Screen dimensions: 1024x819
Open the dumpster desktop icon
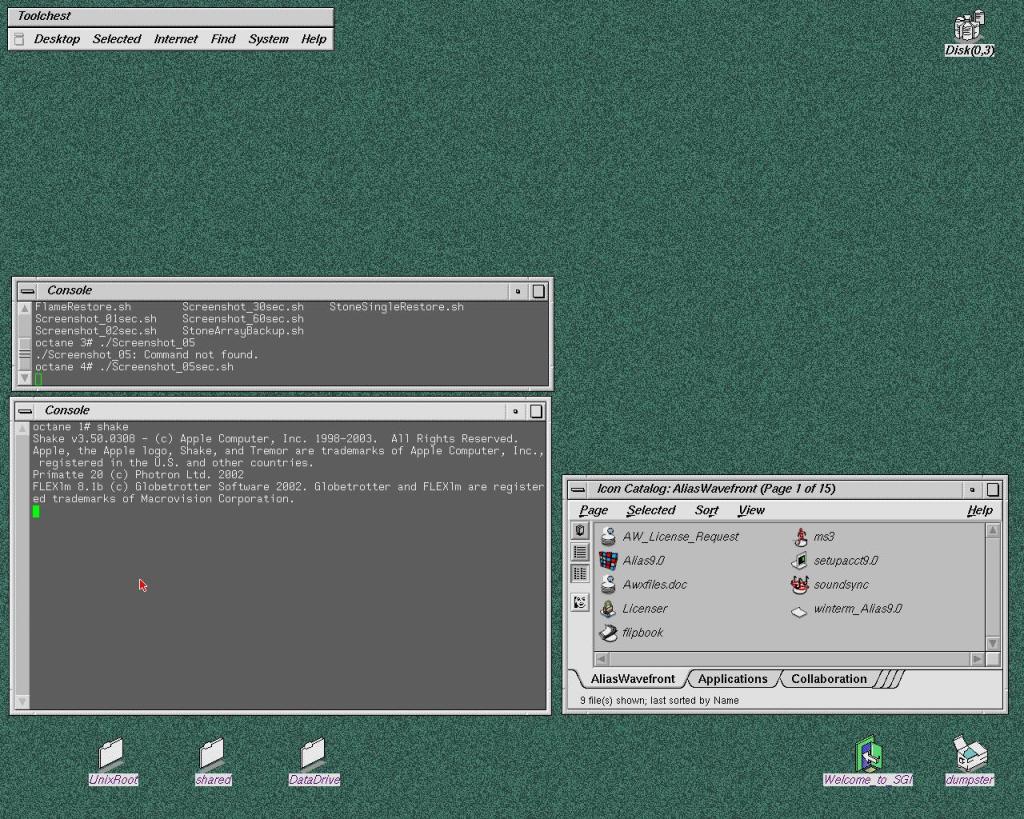(x=969, y=755)
